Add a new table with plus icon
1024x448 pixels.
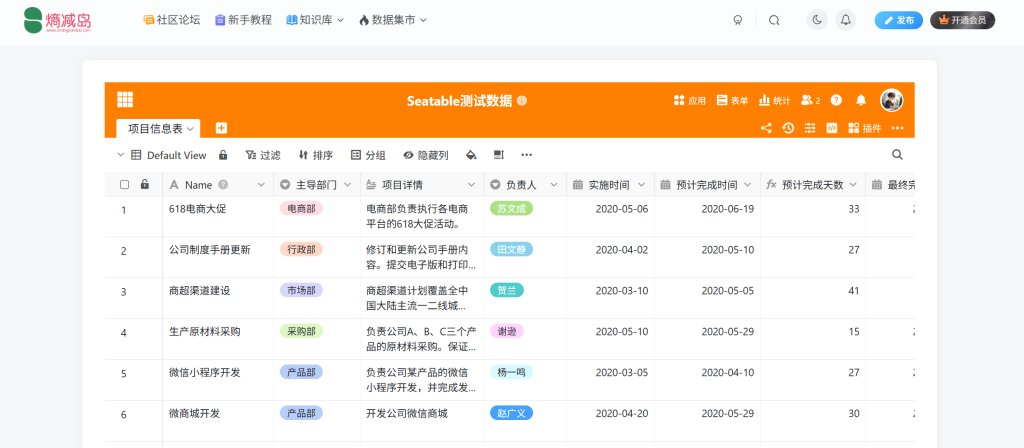point(221,128)
